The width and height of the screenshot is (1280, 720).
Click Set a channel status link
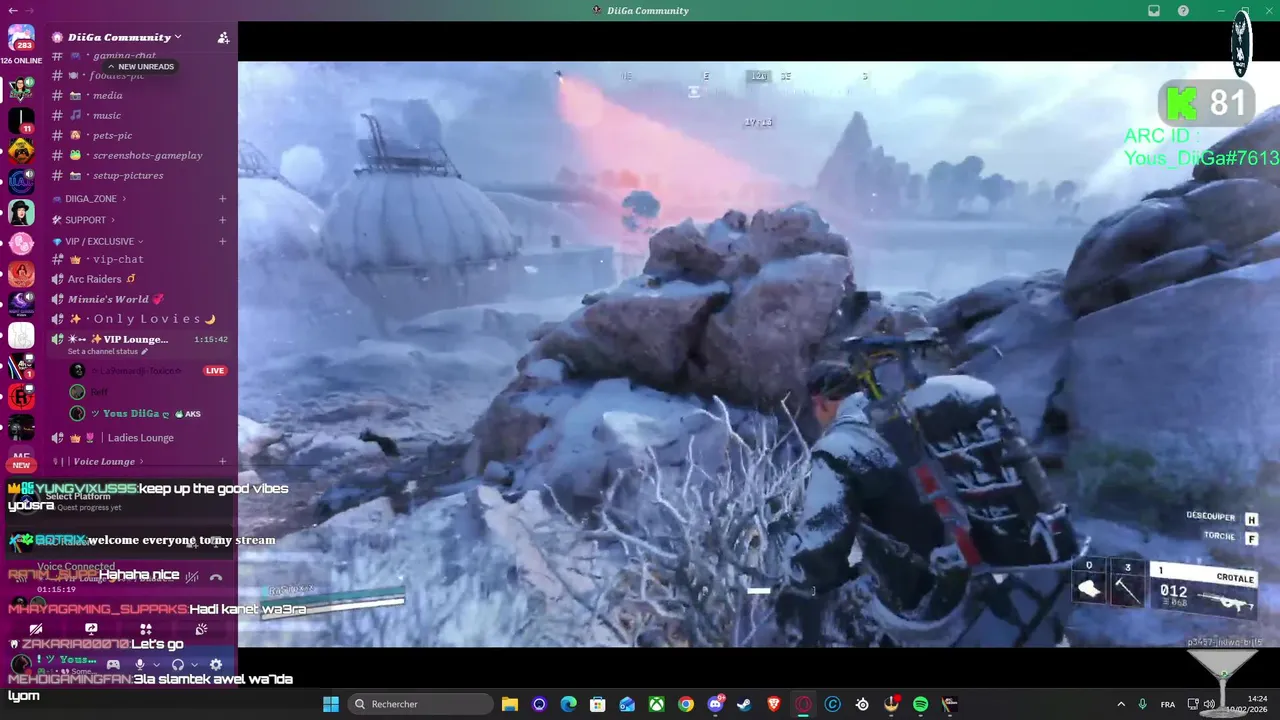107,352
